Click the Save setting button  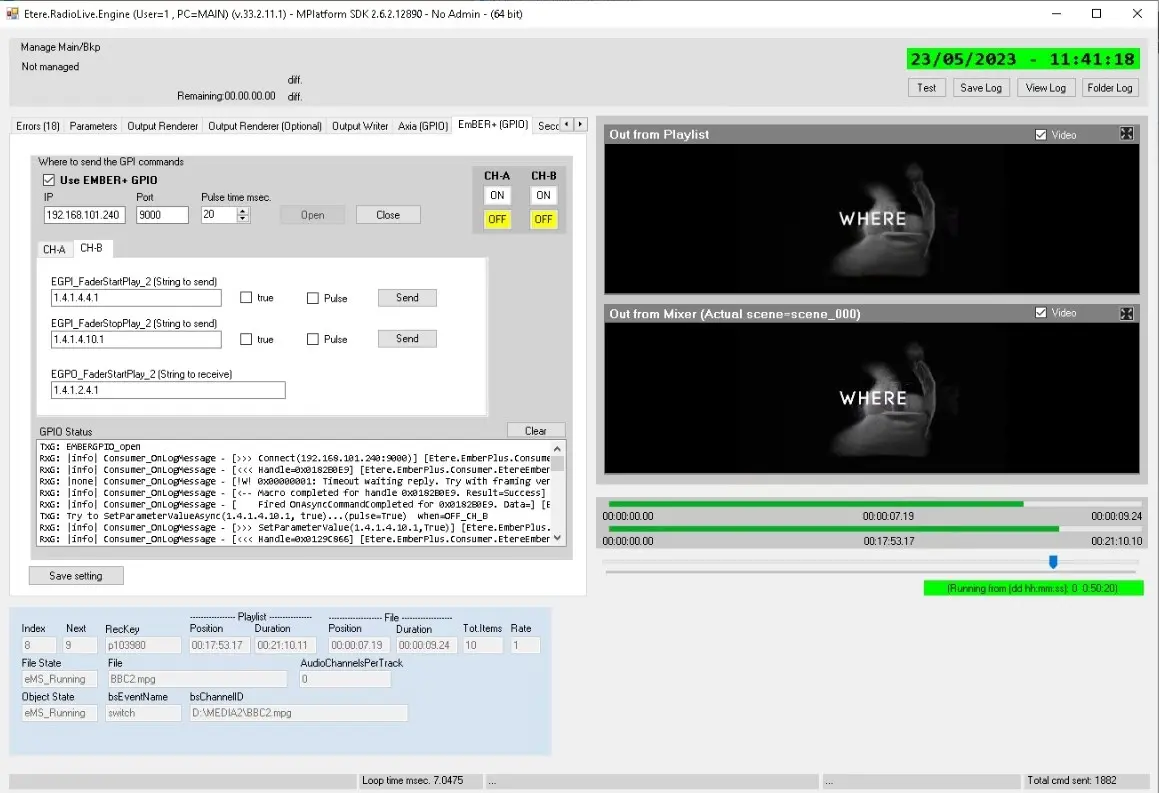pyautogui.click(x=76, y=576)
